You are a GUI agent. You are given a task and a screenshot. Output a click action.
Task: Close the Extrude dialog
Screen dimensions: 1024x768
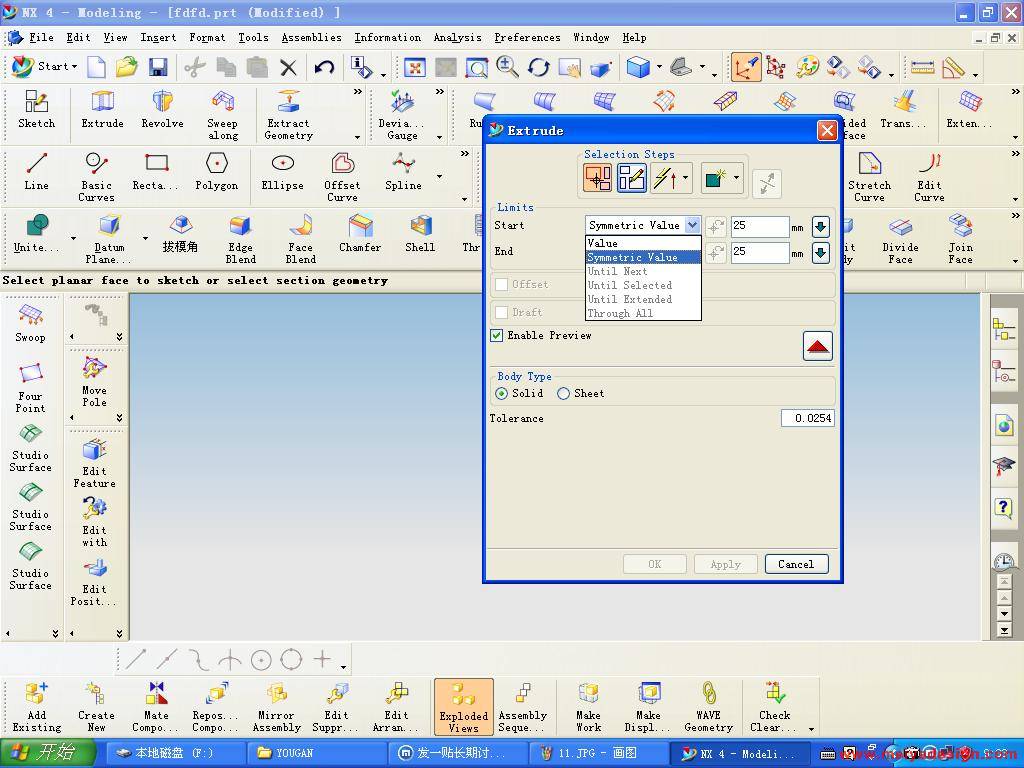click(827, 131)
